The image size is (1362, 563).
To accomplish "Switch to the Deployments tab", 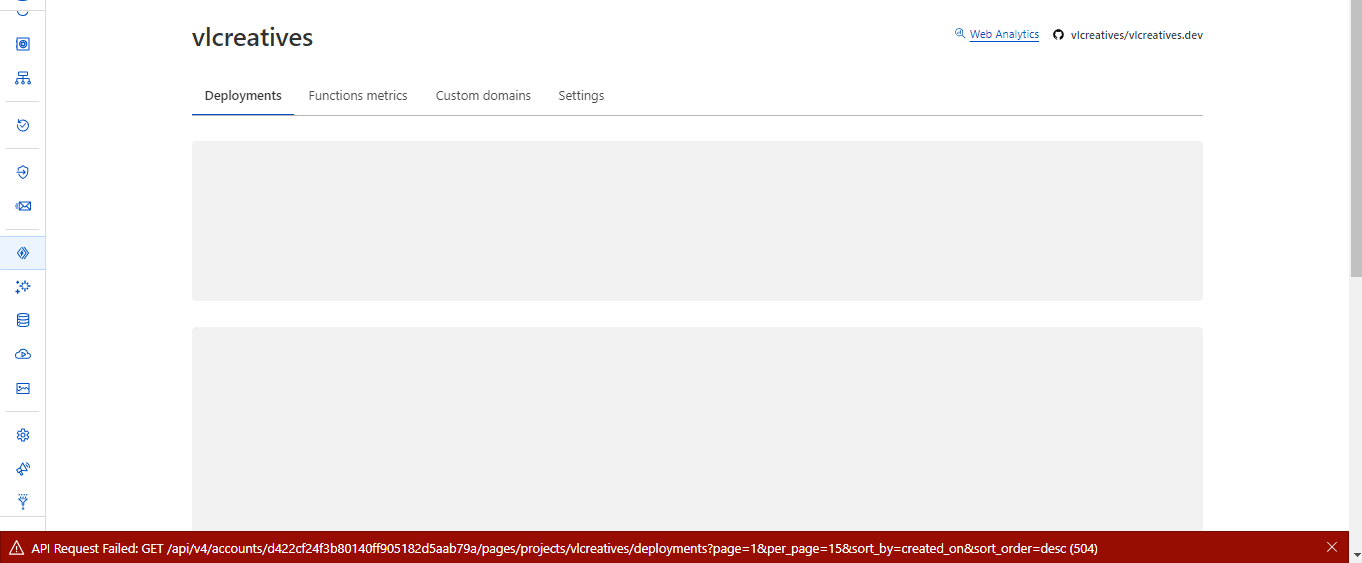I will point(243,96).
